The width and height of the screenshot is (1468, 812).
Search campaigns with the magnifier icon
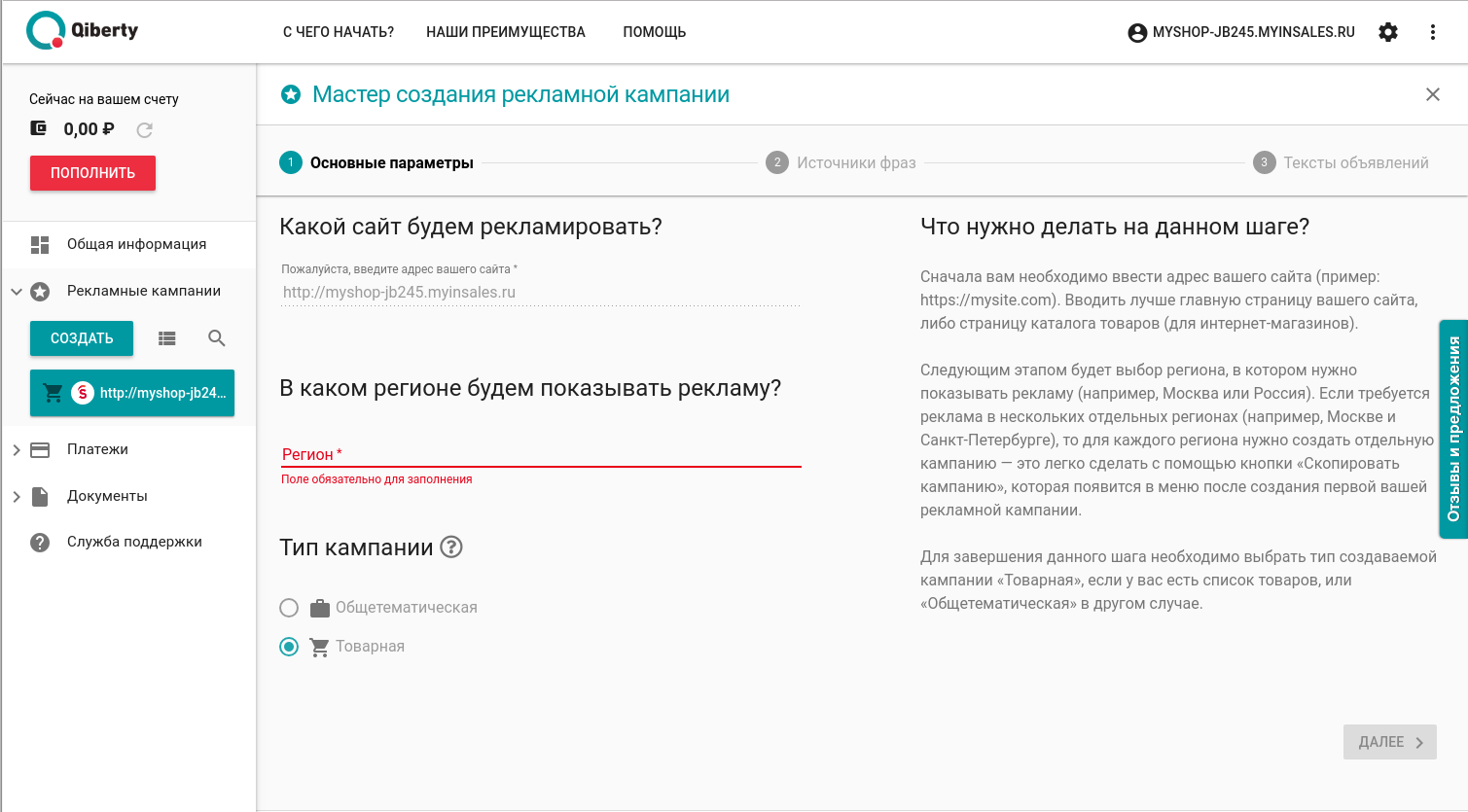pos(217,338)
